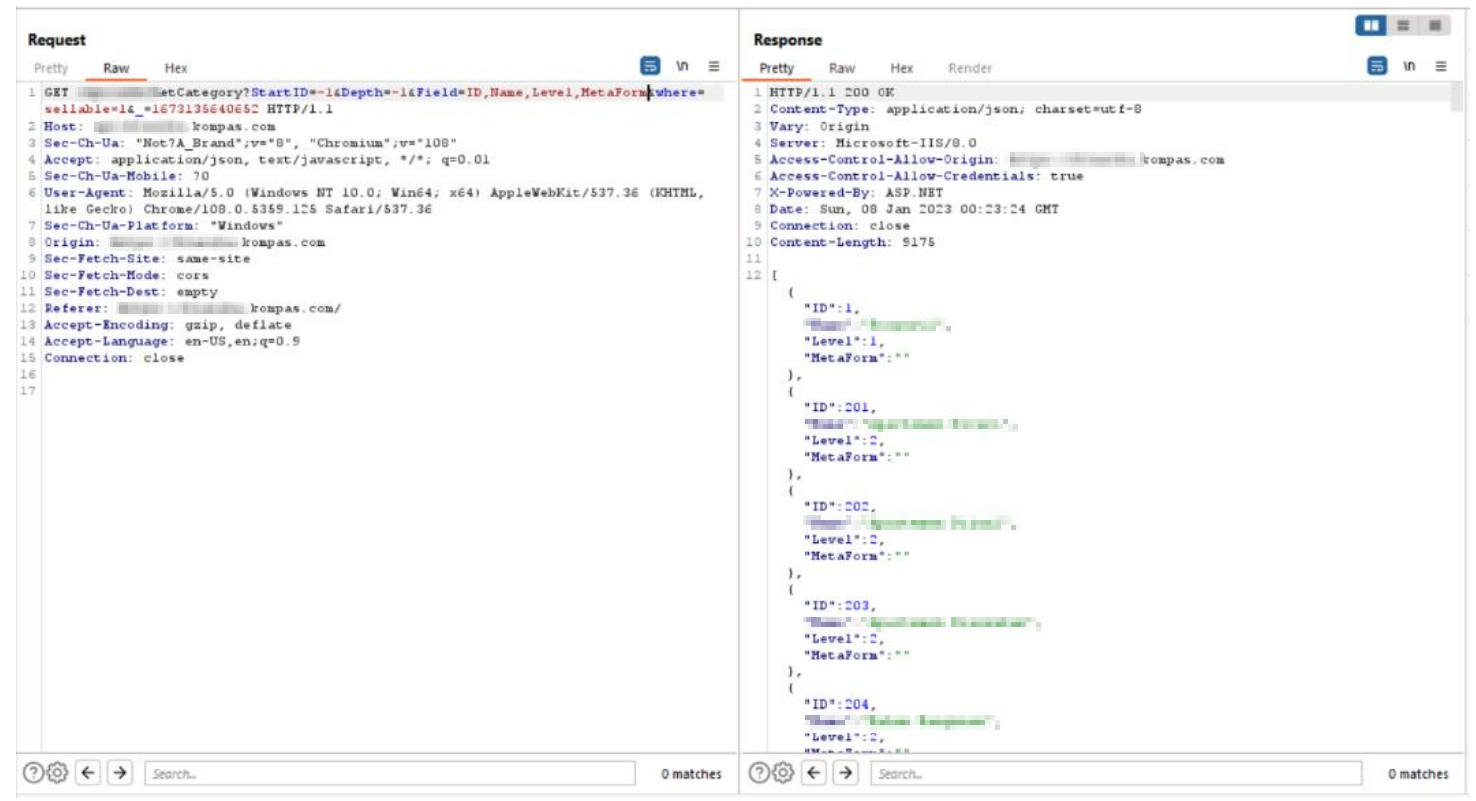Switch to the Request Hex tab
This screenshot has width=1476, height=801.
(x=176, y=68)
